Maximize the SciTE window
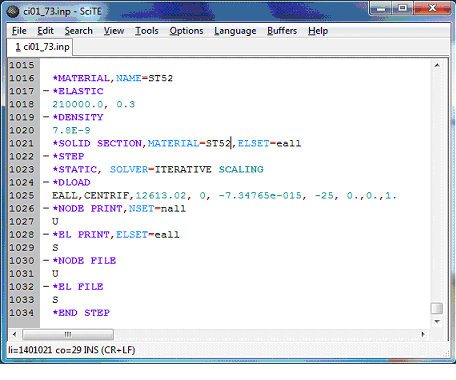Screen dimensions: 456x380 (x=403, y=8)
